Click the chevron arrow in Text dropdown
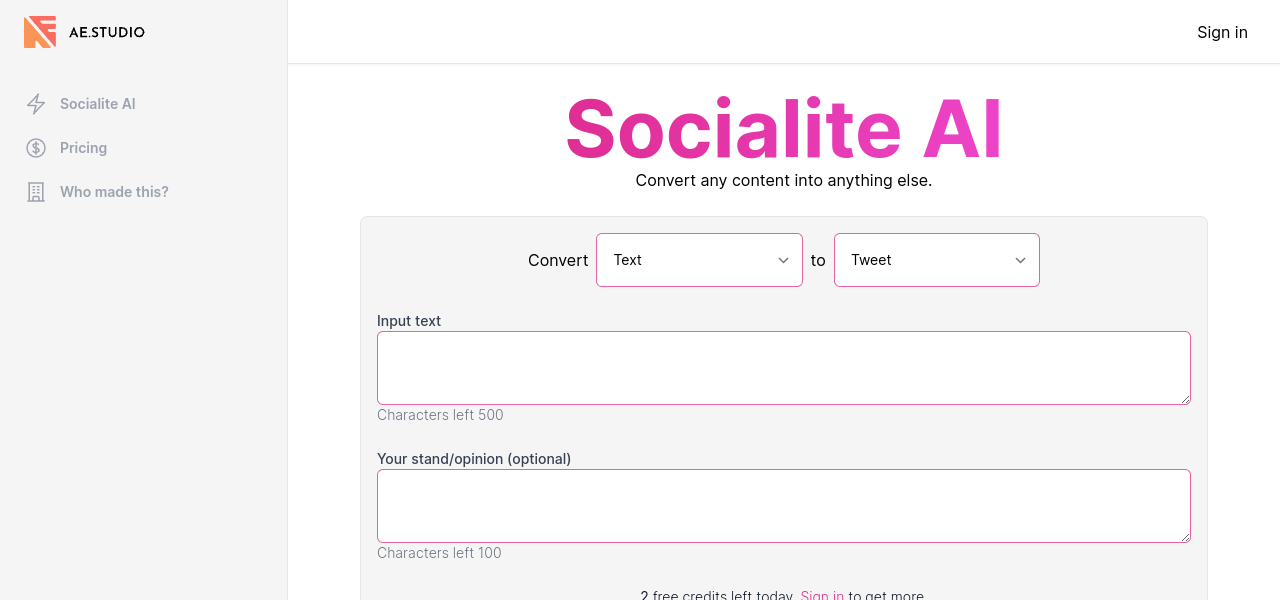The height and width of the screenshot is (600, 1280). (x=784, y=260)
